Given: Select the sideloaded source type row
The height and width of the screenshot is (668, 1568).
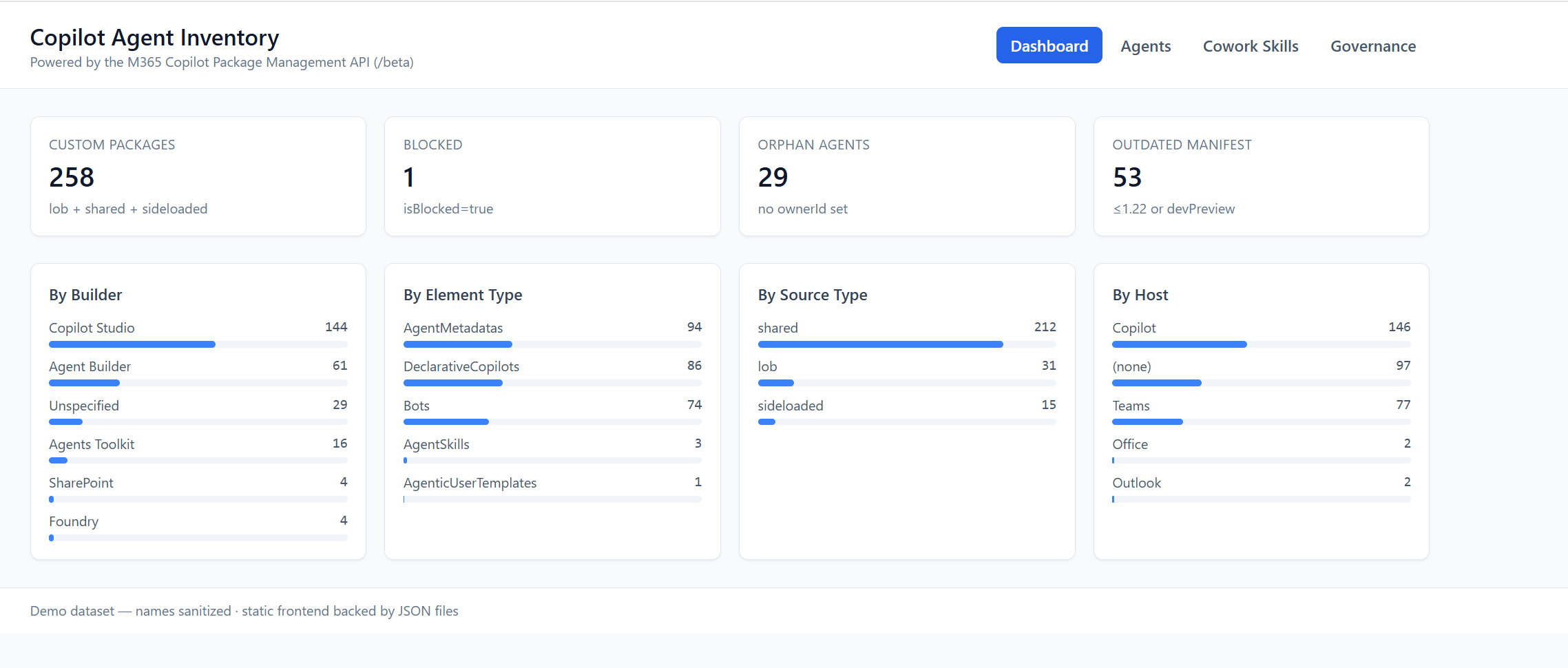Looking at the screenshot, I should [x=907, y=412].
